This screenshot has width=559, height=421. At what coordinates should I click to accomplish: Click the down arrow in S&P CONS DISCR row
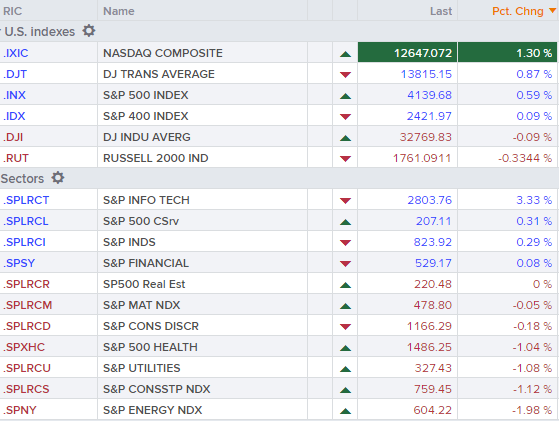[345, 327]
